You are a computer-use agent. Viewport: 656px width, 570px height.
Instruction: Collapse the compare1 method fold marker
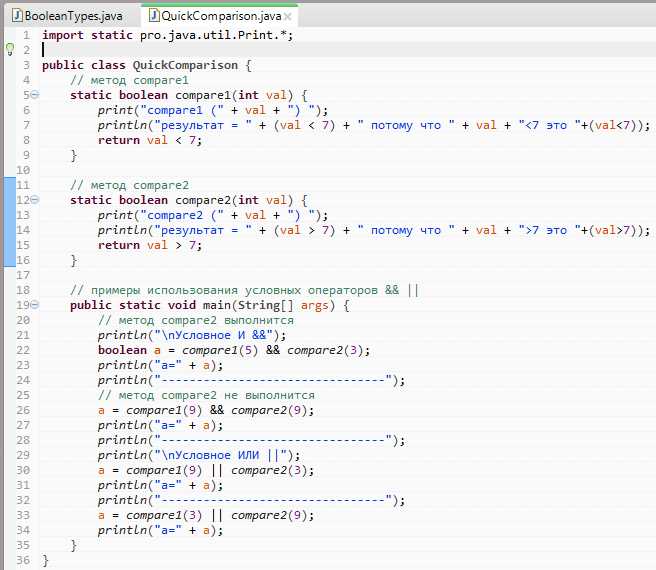[35, 95]
